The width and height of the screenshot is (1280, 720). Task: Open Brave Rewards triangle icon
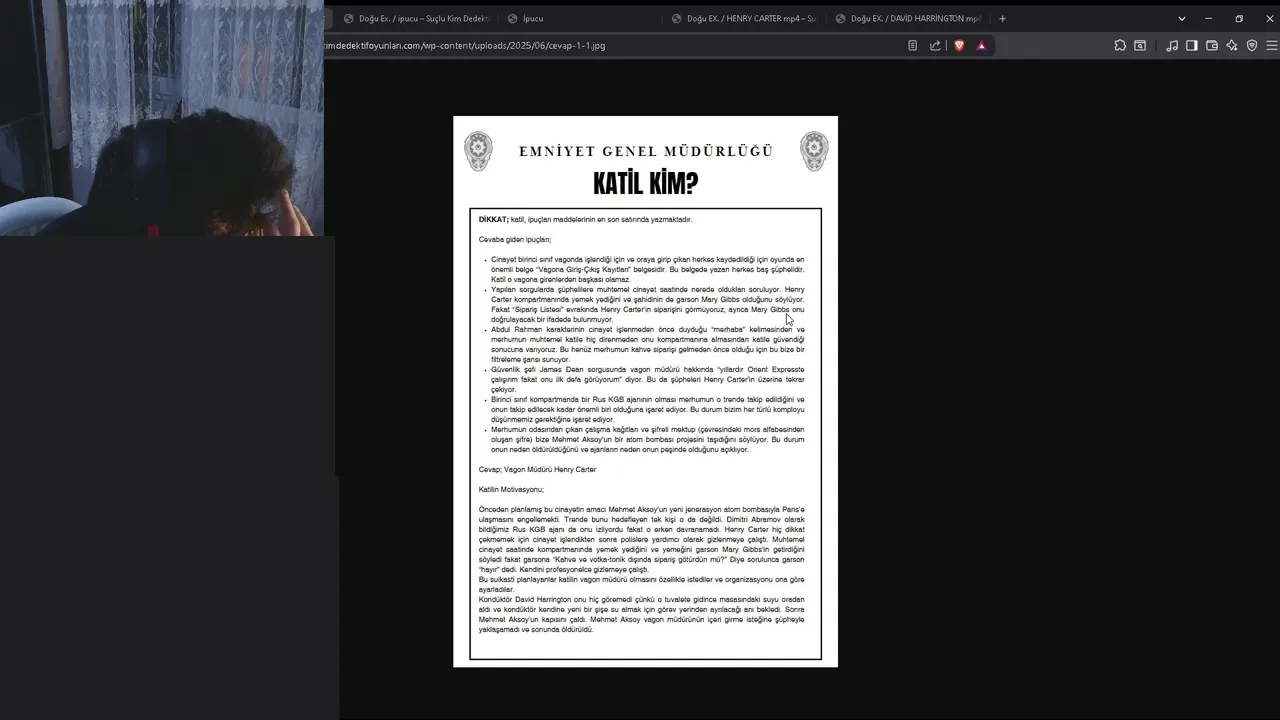(981, 45)
